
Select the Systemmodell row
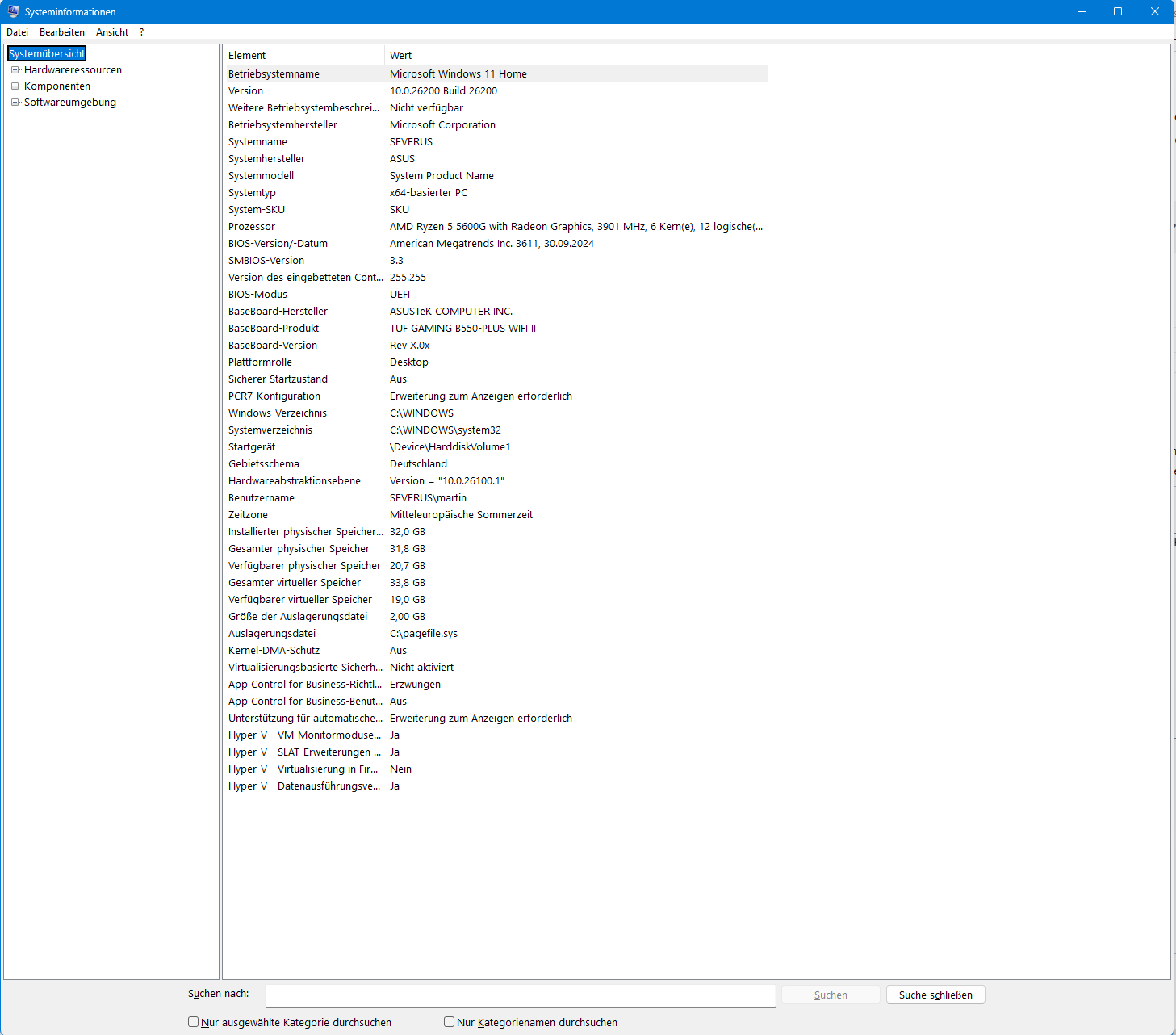click(x=496, y=175)
